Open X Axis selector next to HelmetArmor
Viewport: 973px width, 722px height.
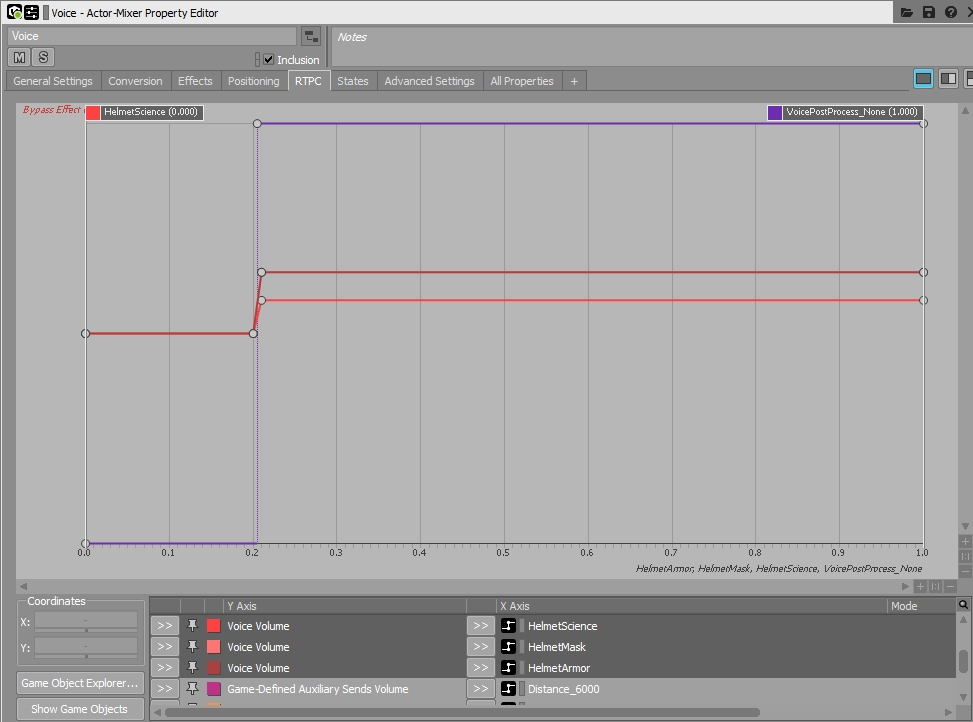(481, 668)
